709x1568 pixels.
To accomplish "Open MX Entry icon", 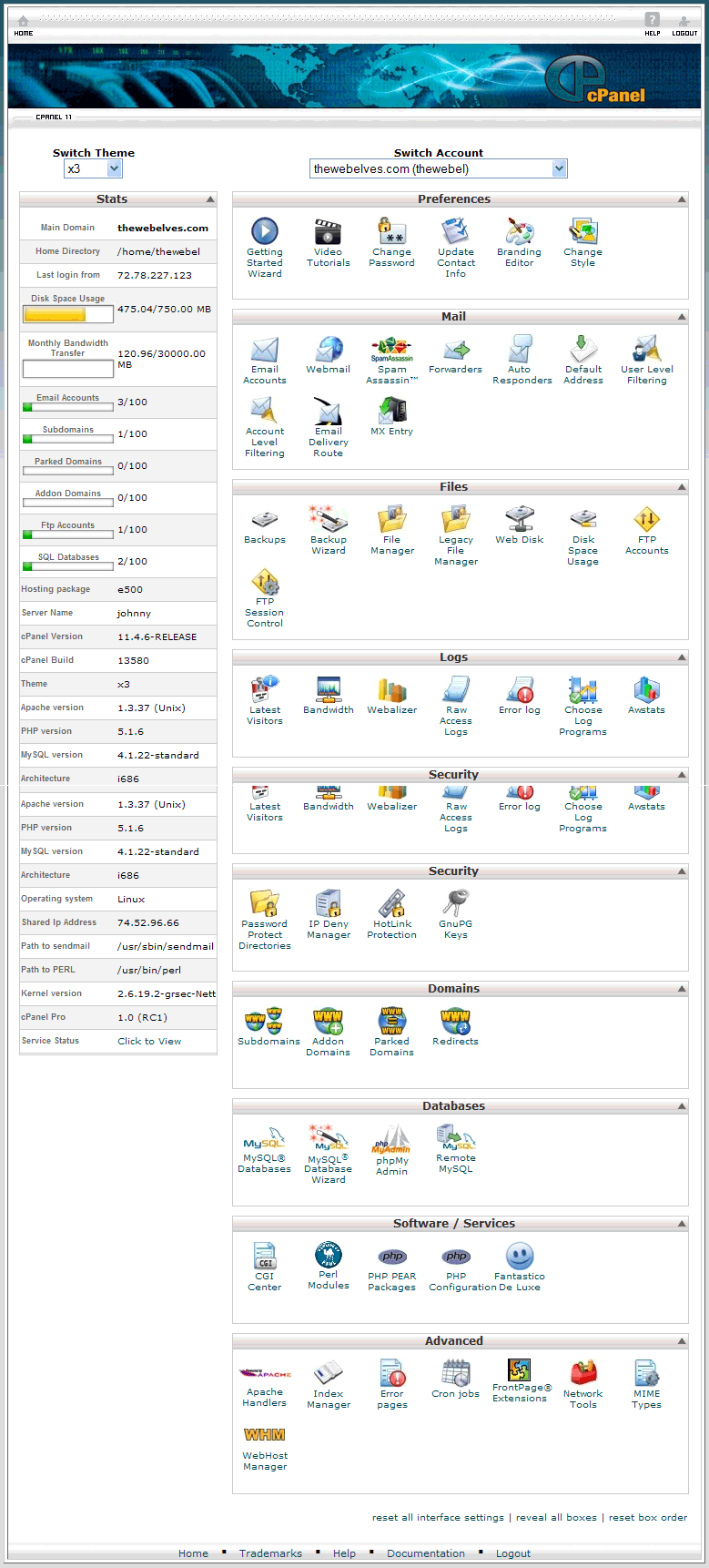I will coord(392,417).
